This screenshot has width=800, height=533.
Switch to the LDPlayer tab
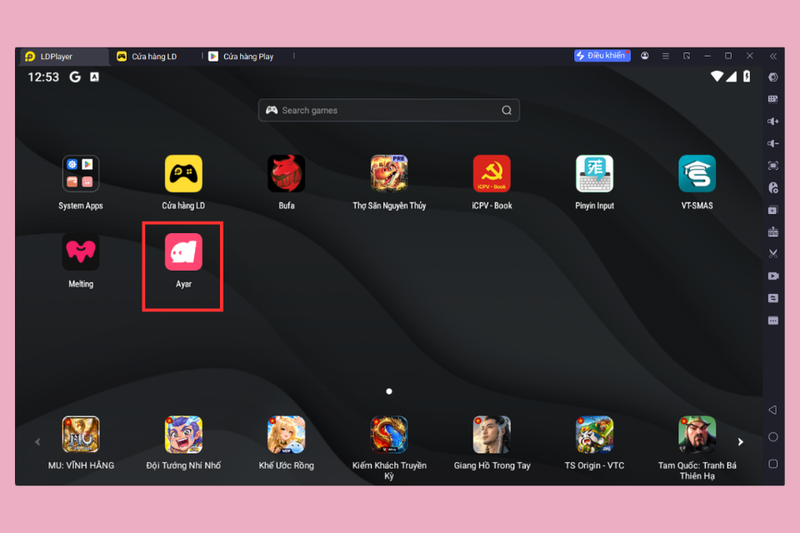point(64,57)
